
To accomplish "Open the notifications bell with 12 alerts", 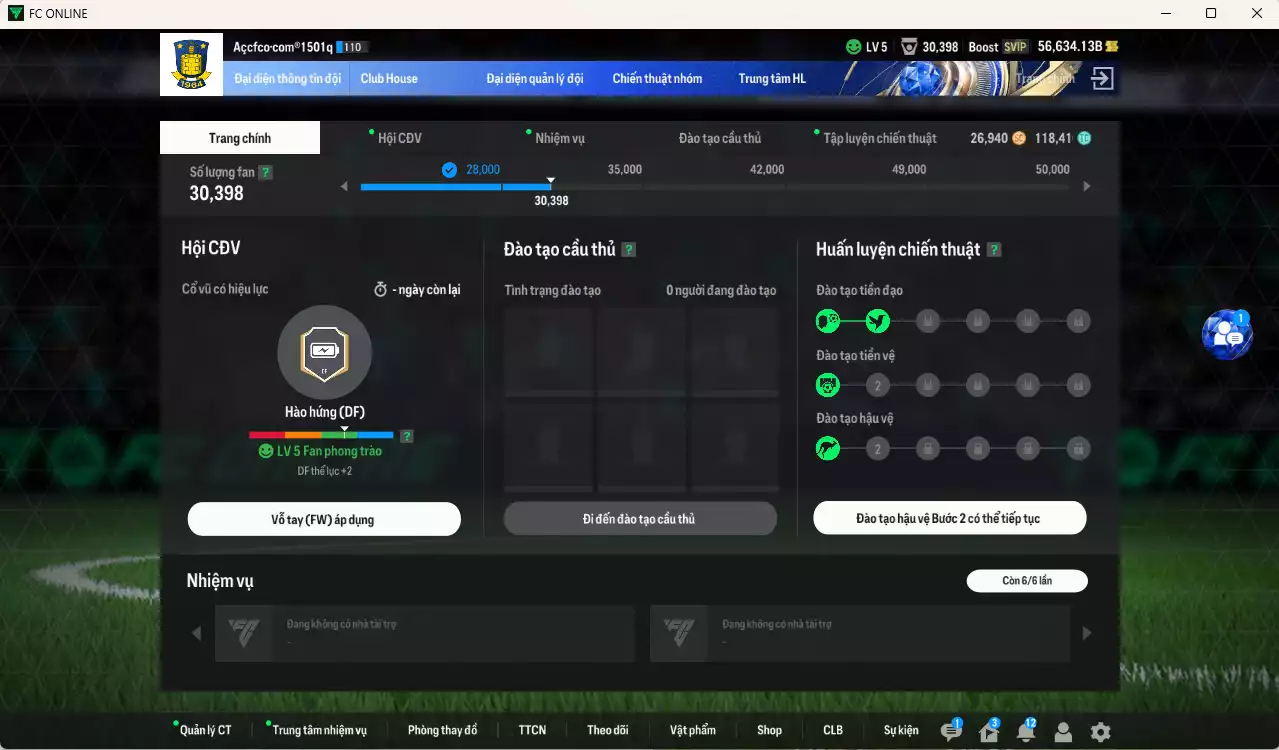I will 1024,731.
